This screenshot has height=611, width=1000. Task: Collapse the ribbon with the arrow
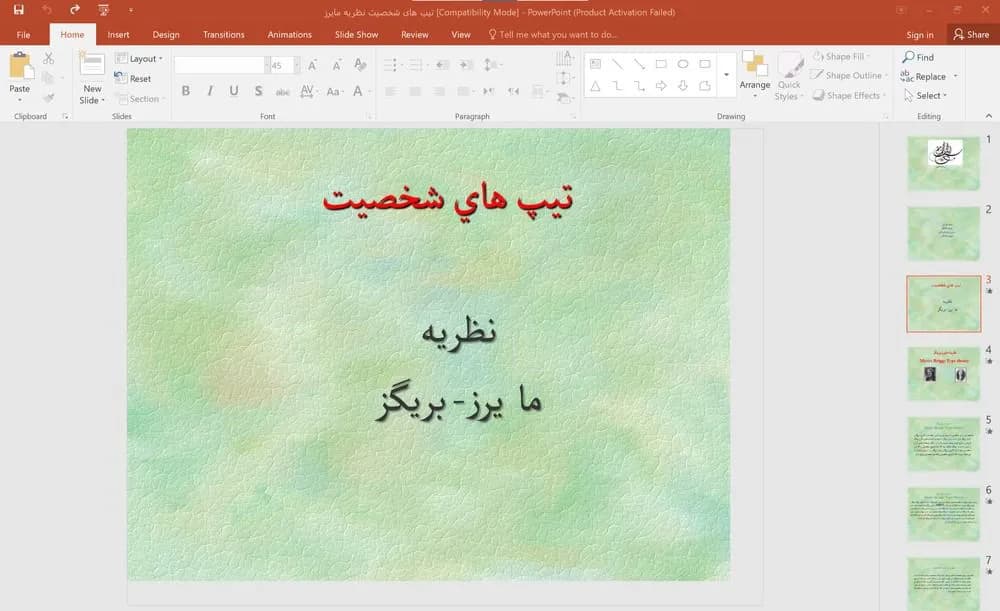pyautogui.click(x=989, y=116)
